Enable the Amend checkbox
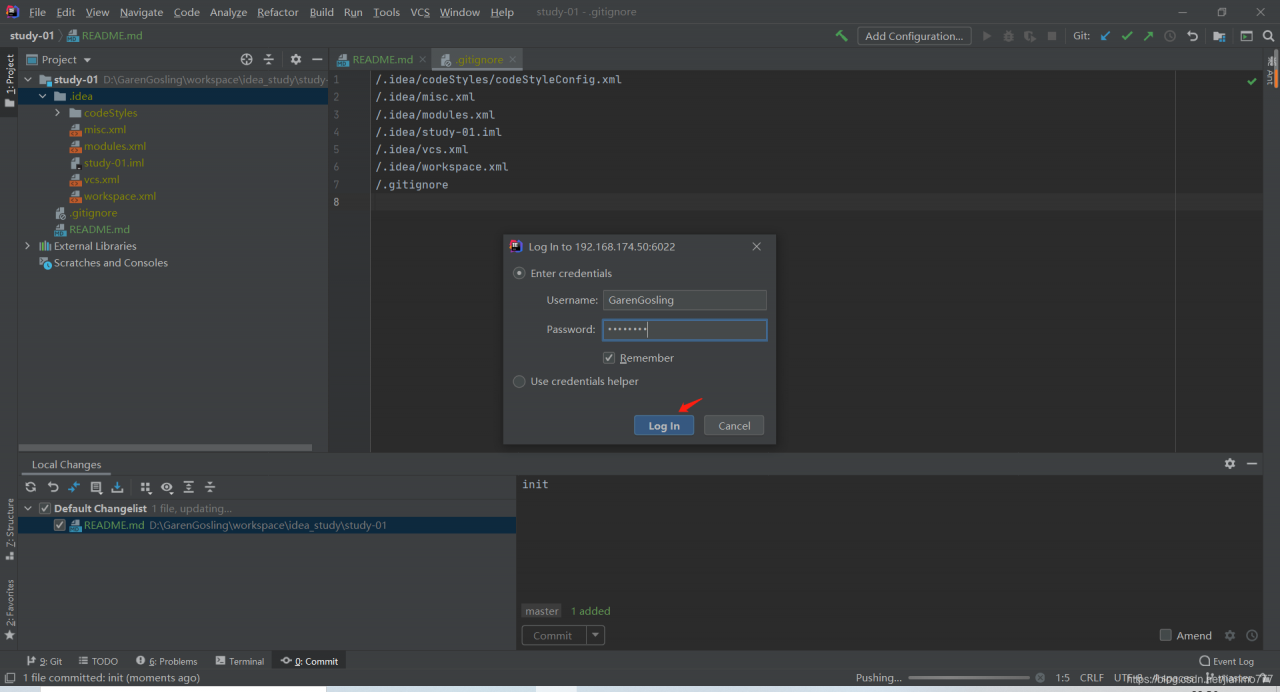 coord(1165,635)
